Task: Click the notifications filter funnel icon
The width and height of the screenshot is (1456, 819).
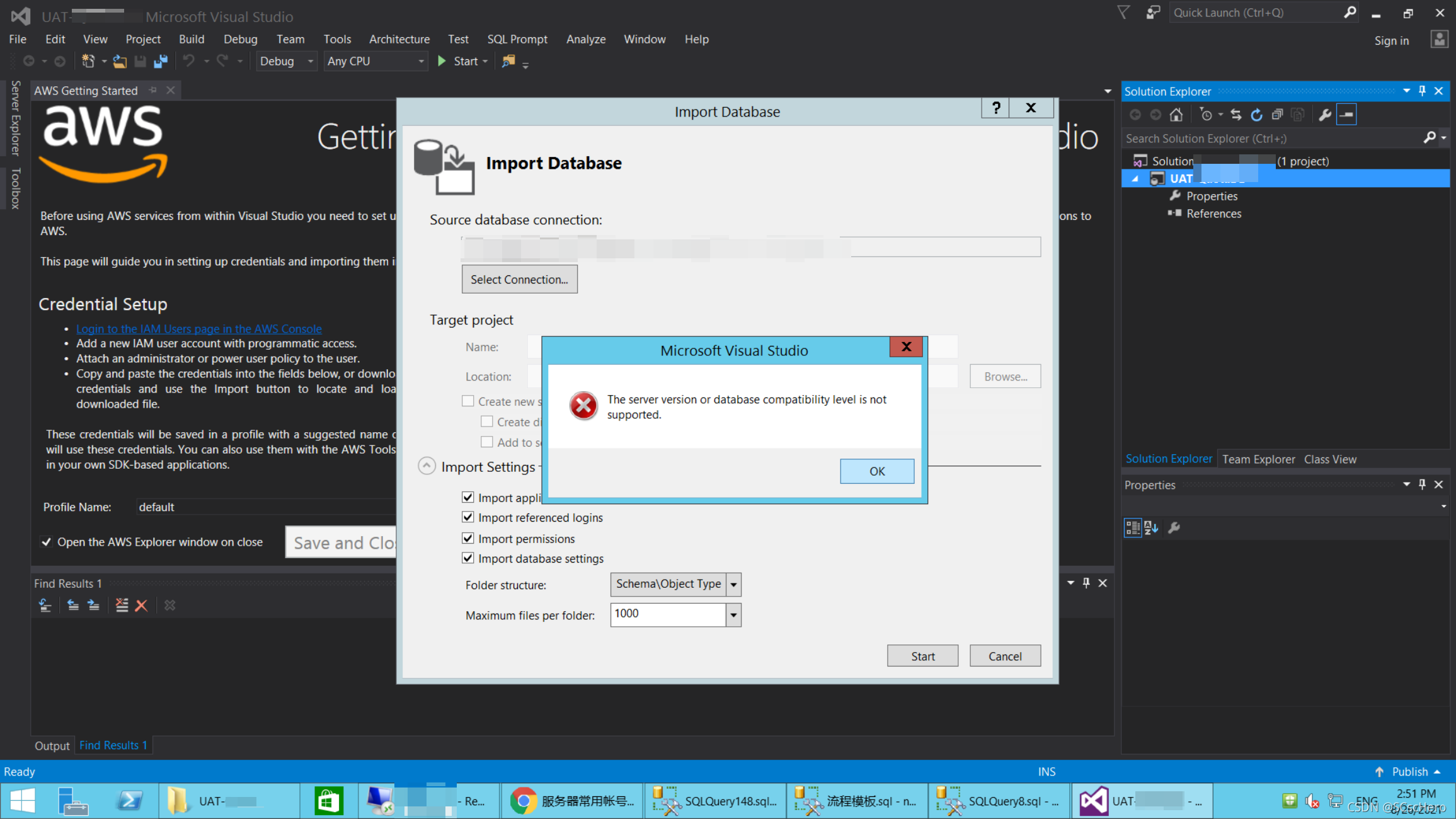Action: (x=1123, y=13)
